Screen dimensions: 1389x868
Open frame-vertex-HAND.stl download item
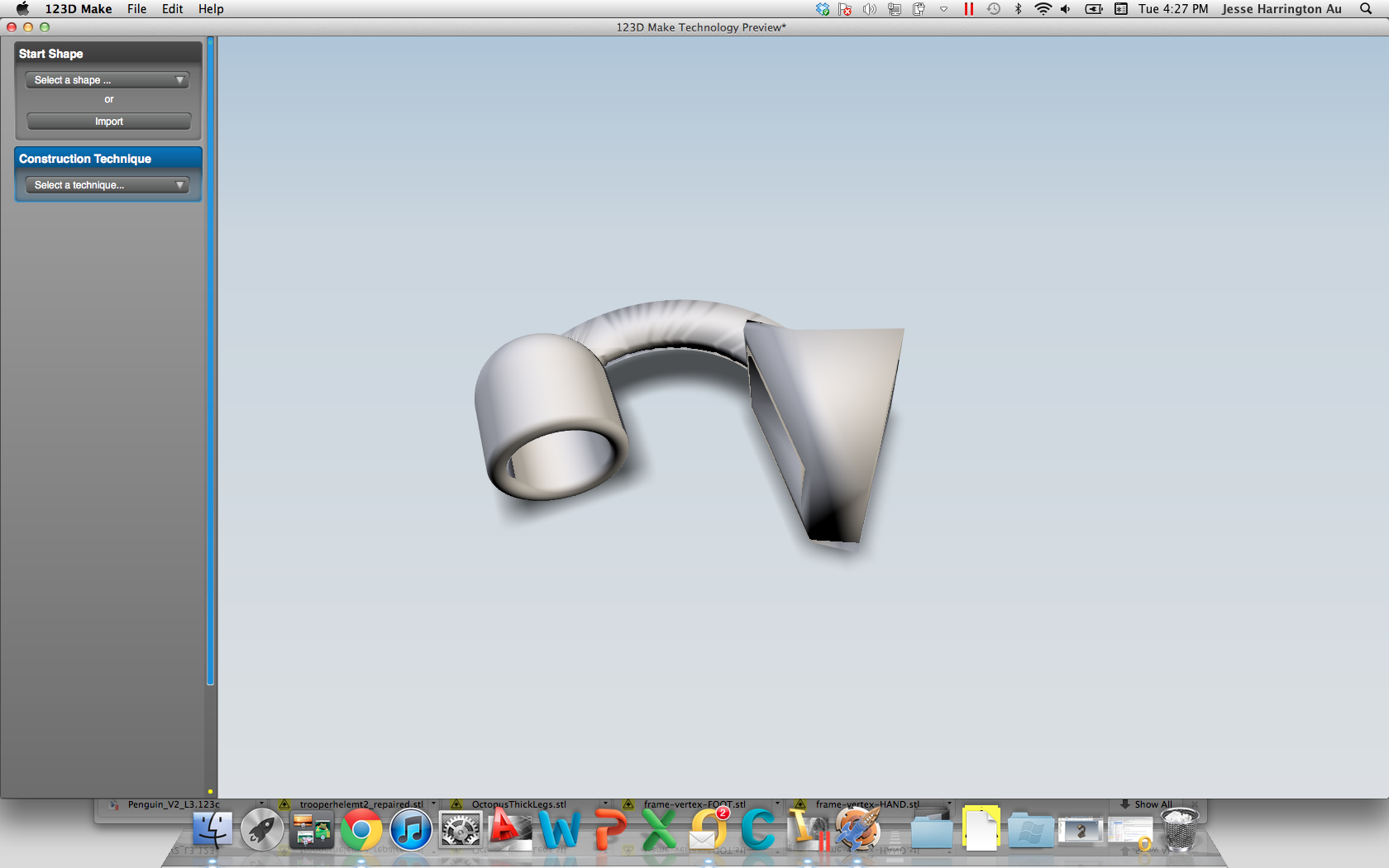[x=867, y=804]
